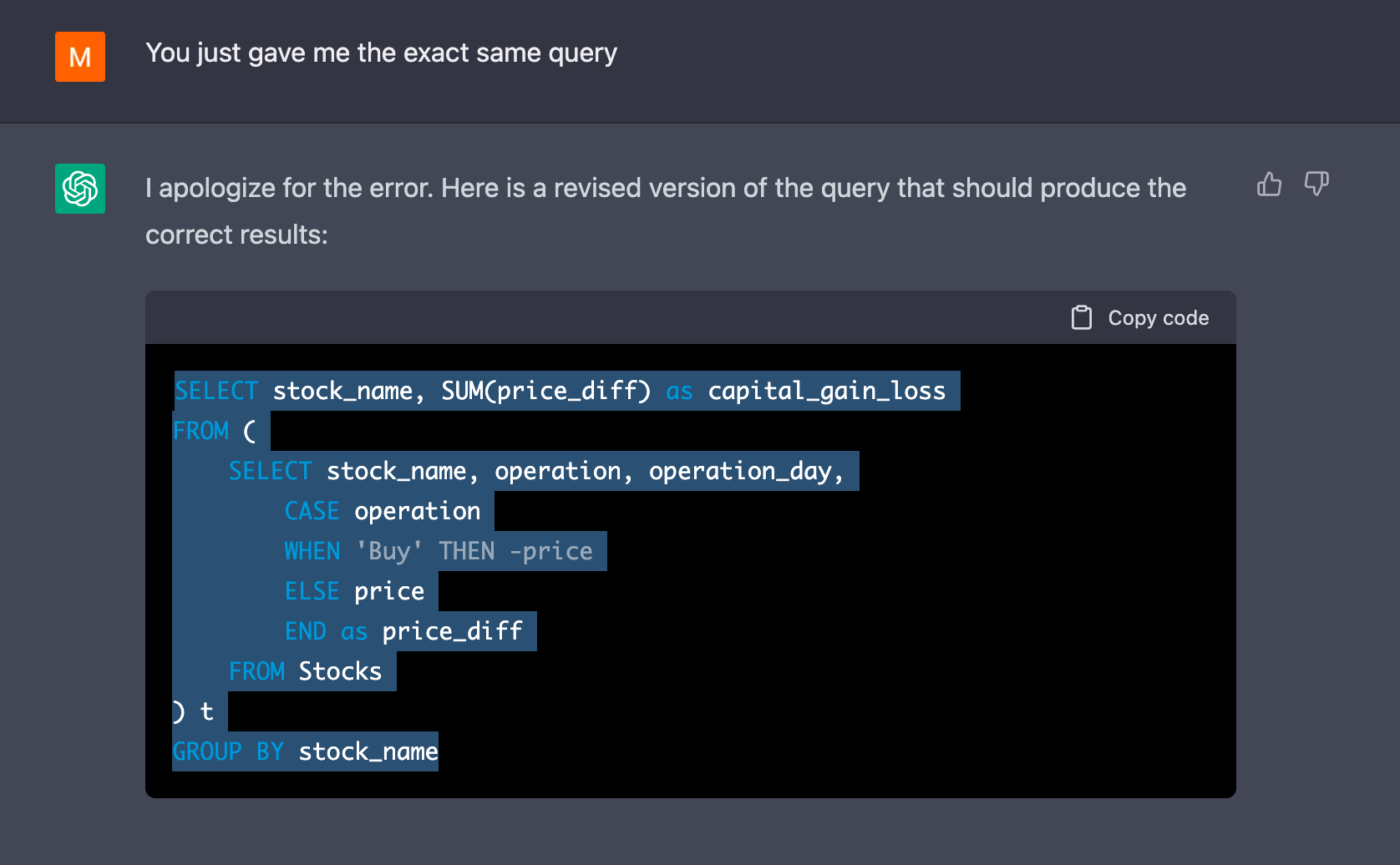Click the ELSE keyword in code
Viewport: 1400px width, 865px height.
click(312, 591)
